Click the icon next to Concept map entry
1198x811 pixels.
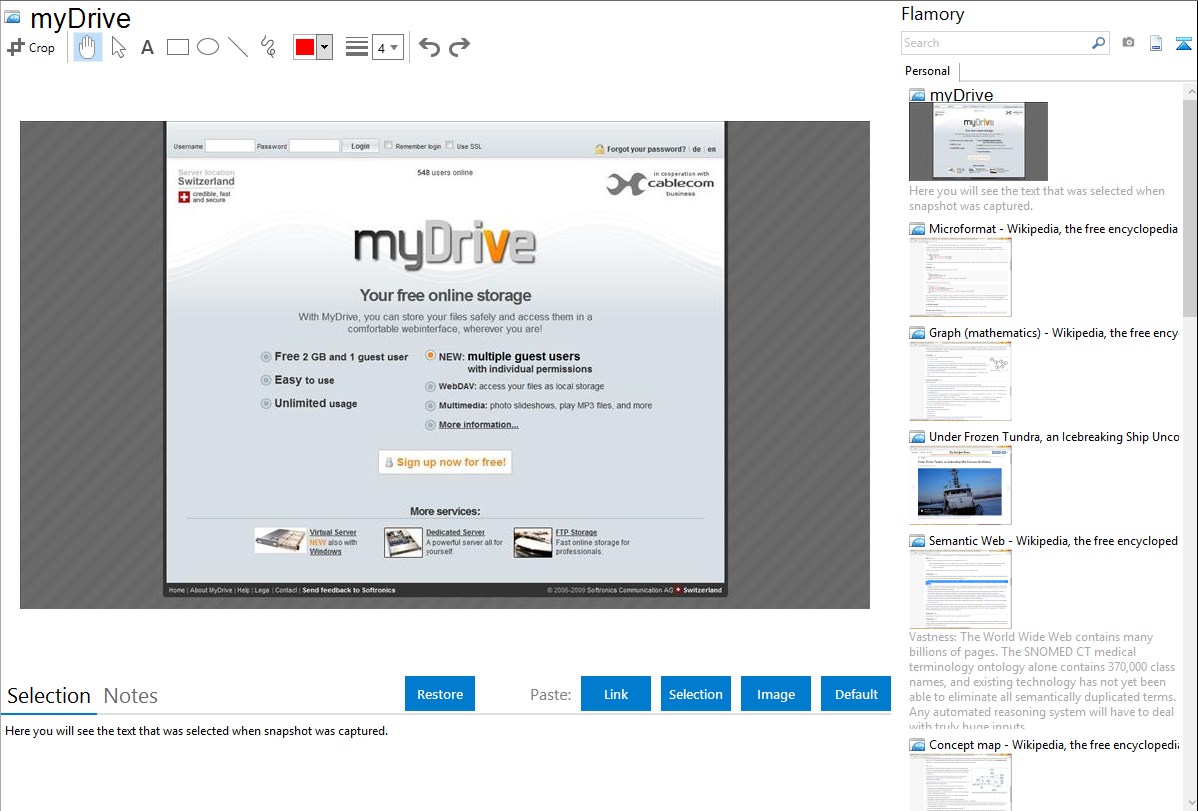917,744
